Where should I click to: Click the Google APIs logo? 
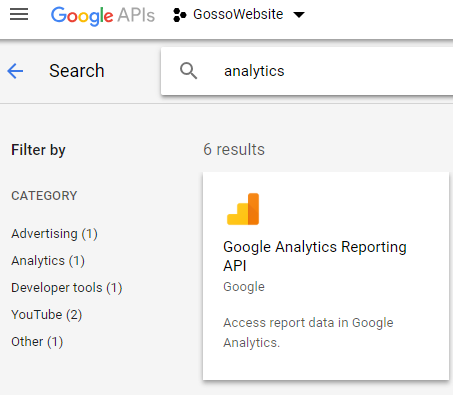[x=103, y=15]
